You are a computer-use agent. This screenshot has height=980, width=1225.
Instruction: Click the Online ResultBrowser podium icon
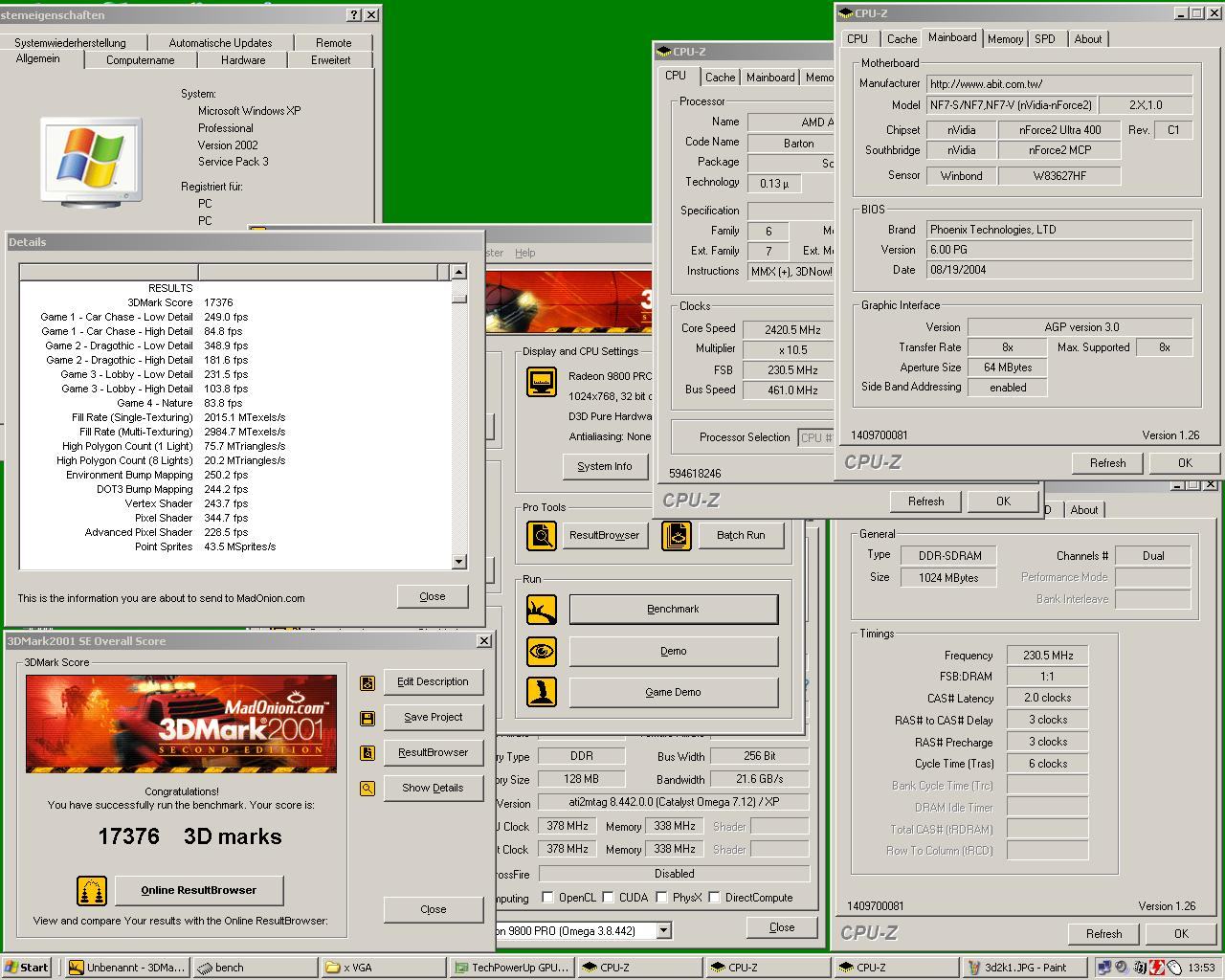[92, 891]
